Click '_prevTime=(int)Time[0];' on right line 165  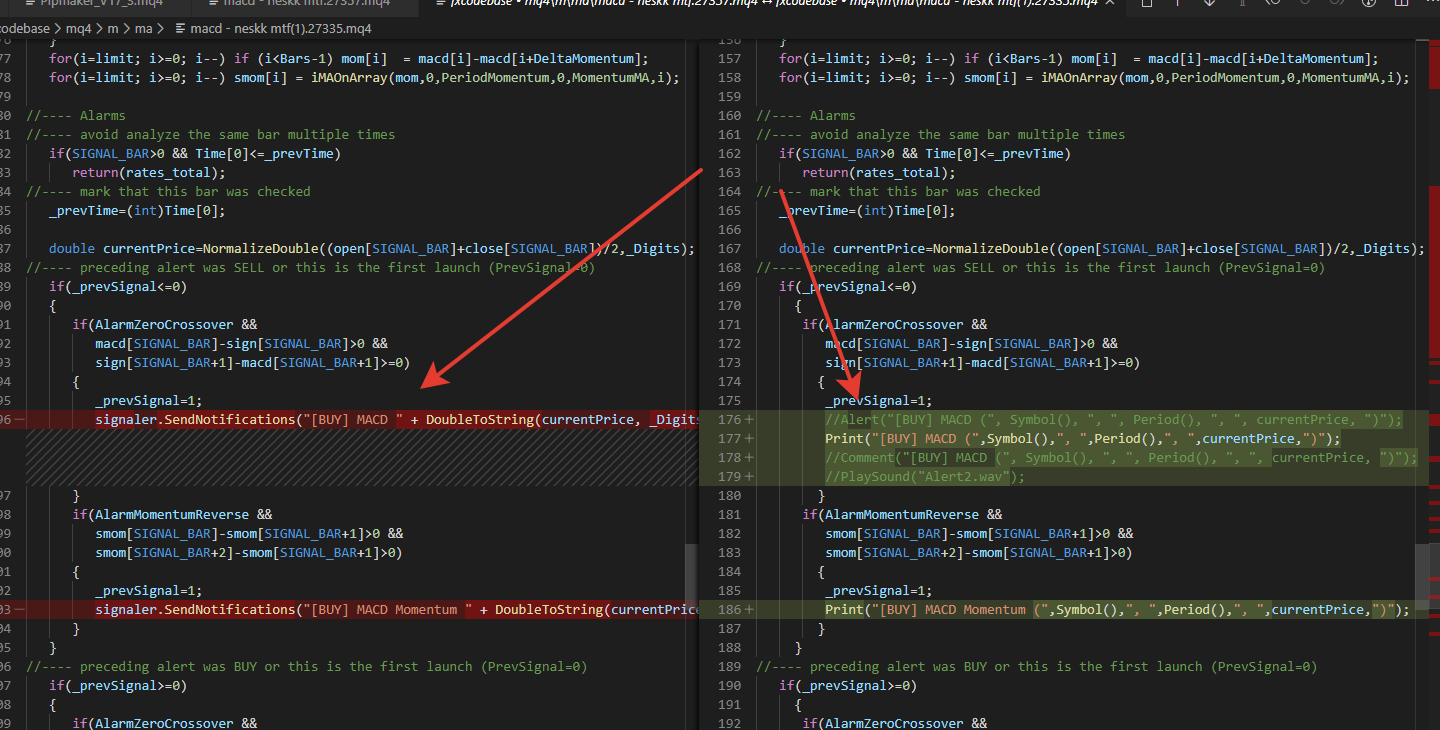click(x=867, y=211)
